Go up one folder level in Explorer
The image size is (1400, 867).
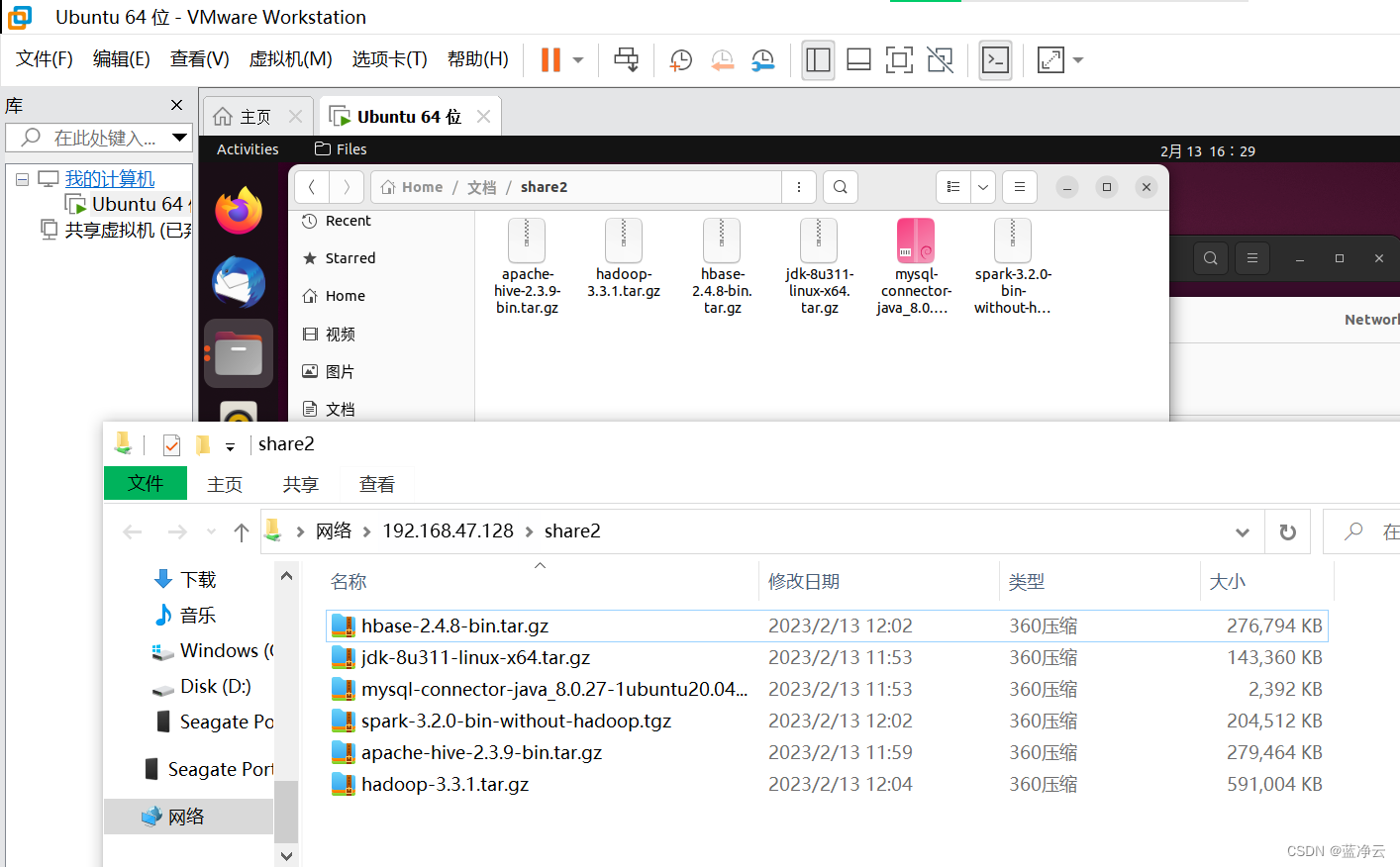coord(241,532)
